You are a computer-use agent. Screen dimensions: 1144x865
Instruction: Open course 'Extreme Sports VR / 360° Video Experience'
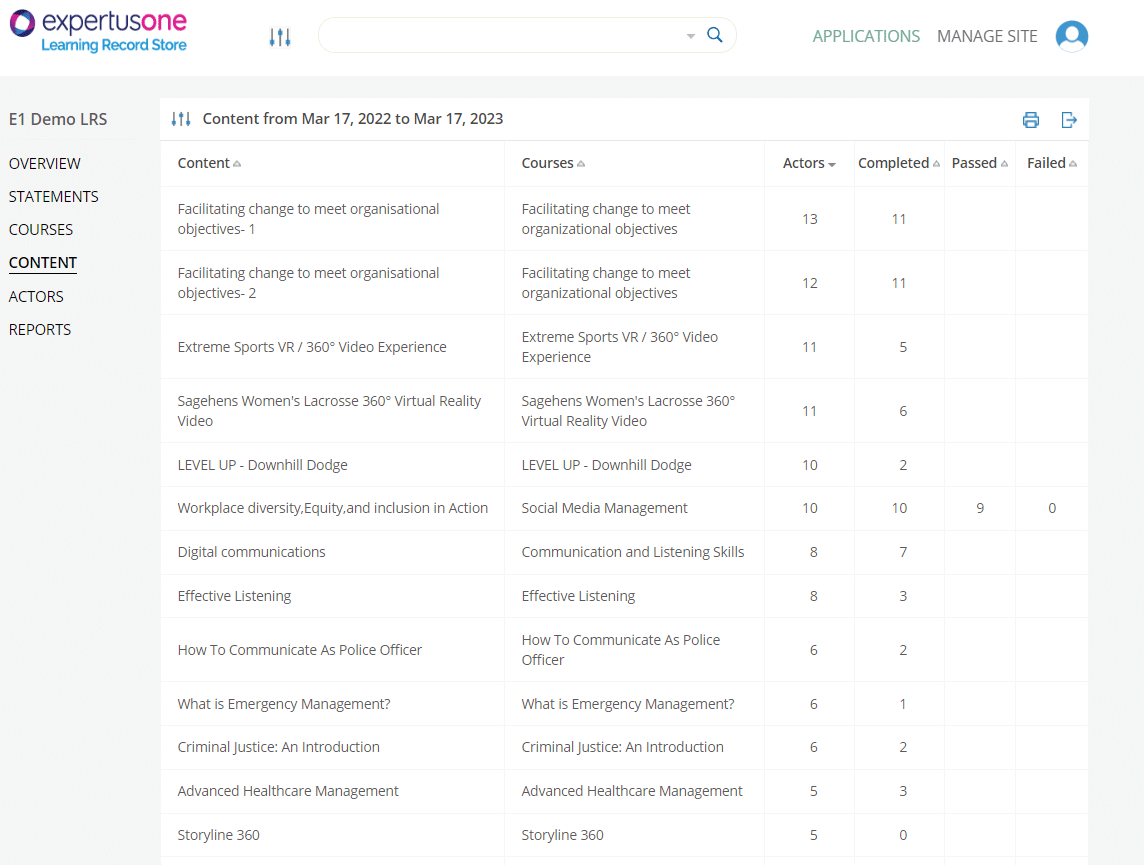coord(619,347)
